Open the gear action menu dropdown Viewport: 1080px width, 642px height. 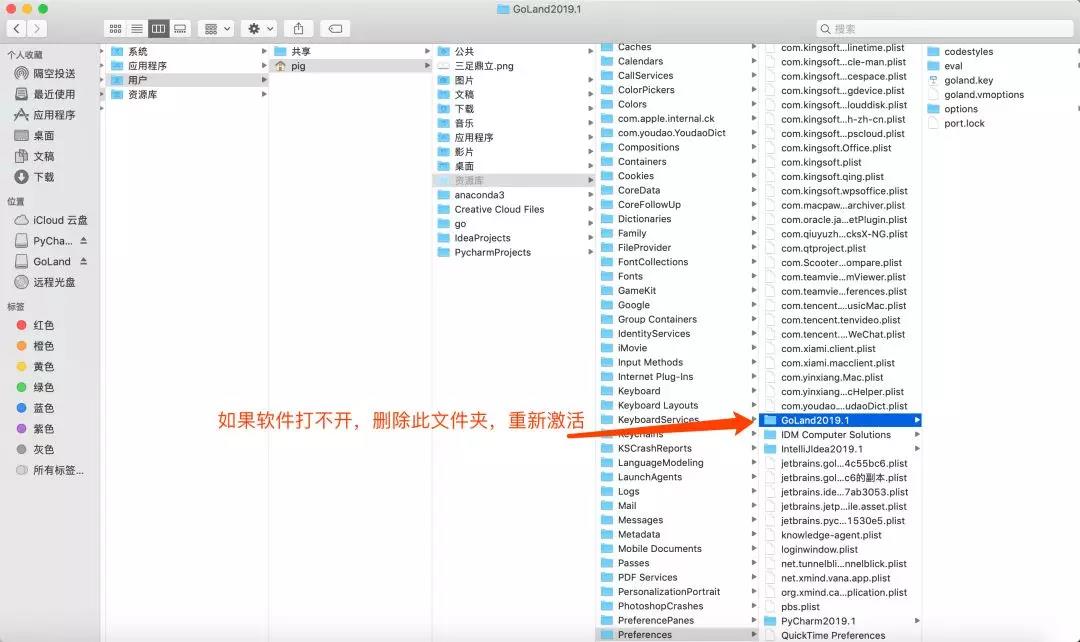[x=260, y=29]
